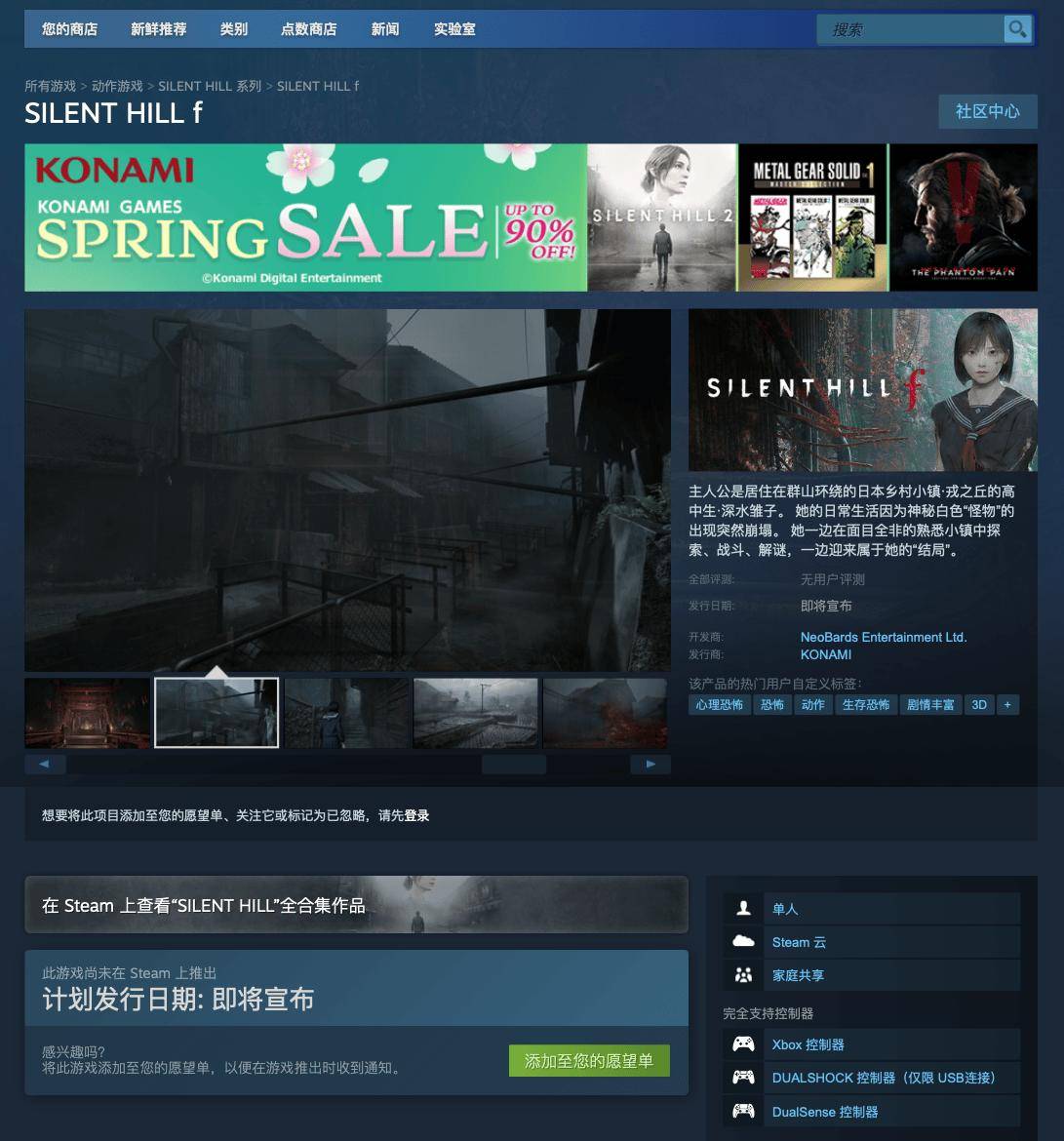
Task: Click the DualSense controller icon
Action: coord(743,1111)
